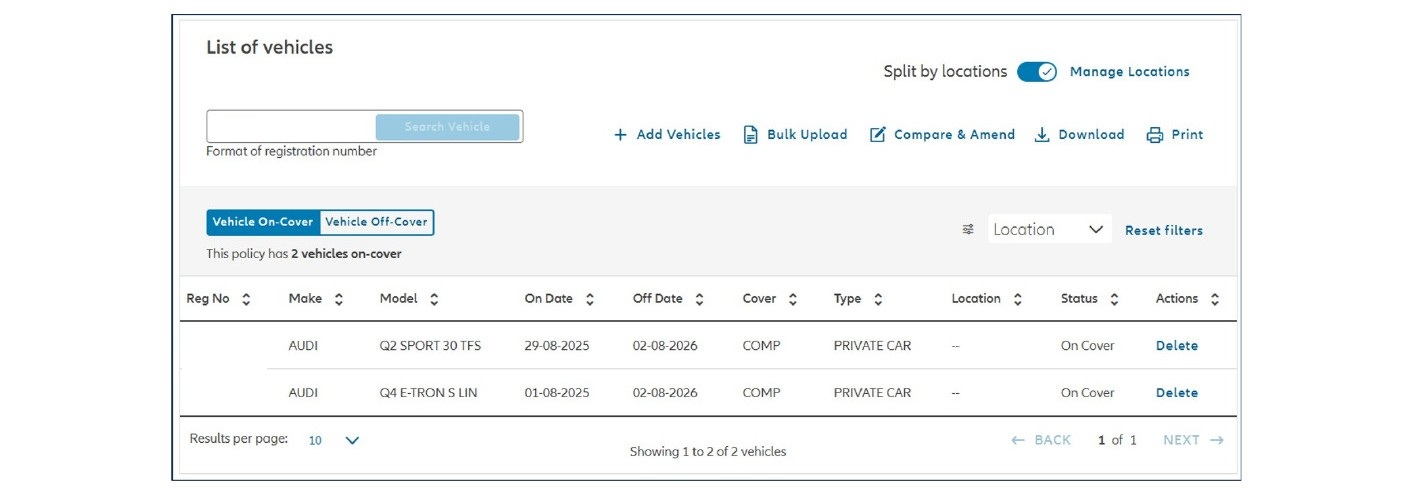The height and width of the screenshot is (492, 1414).
Task: Open the Manage Locations link
Action: [1129, 72]
